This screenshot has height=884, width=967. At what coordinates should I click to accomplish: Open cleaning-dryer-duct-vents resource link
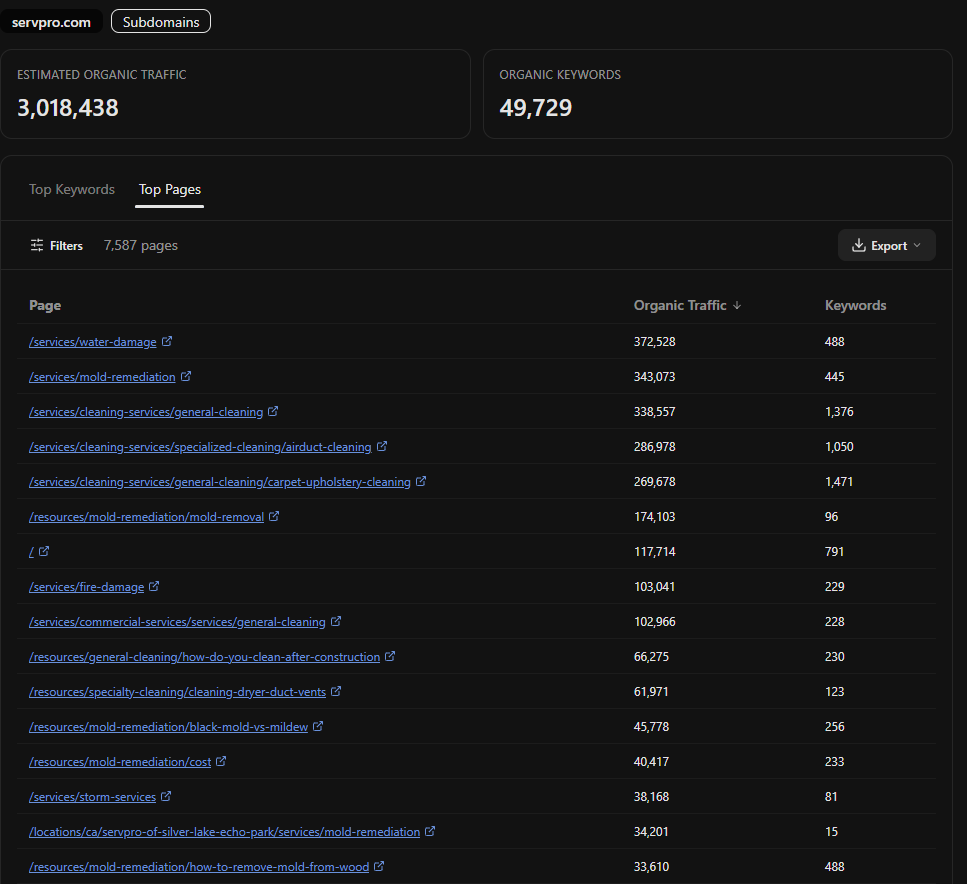point(178,692)
